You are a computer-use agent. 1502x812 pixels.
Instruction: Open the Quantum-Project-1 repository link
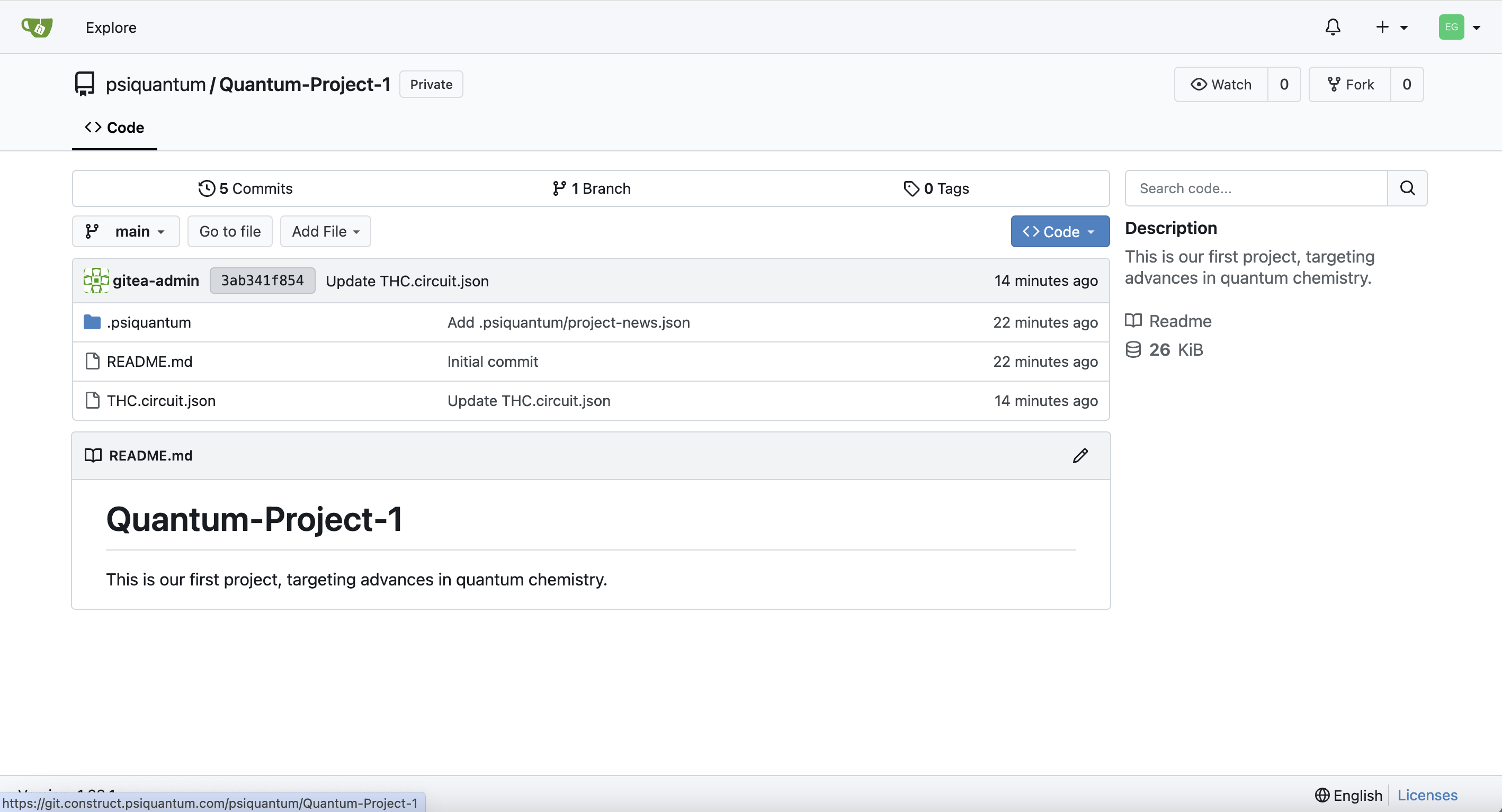(305, 84)
